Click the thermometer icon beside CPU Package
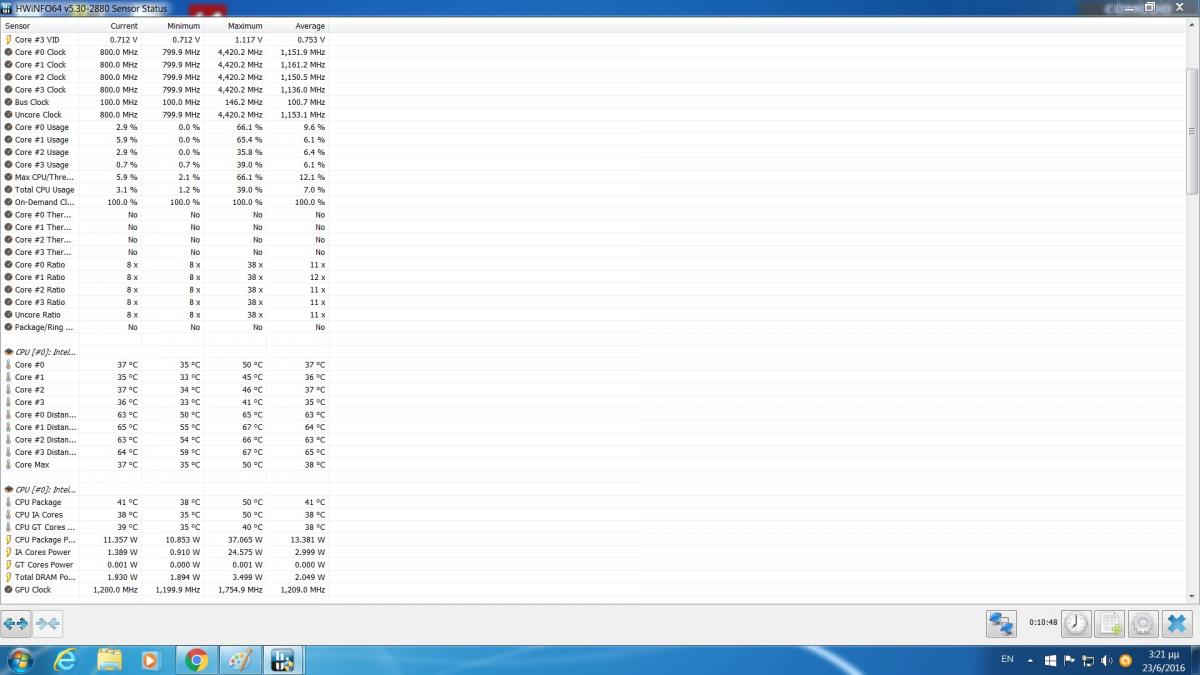Screen dimensions: 1200x675 (8, 502)
